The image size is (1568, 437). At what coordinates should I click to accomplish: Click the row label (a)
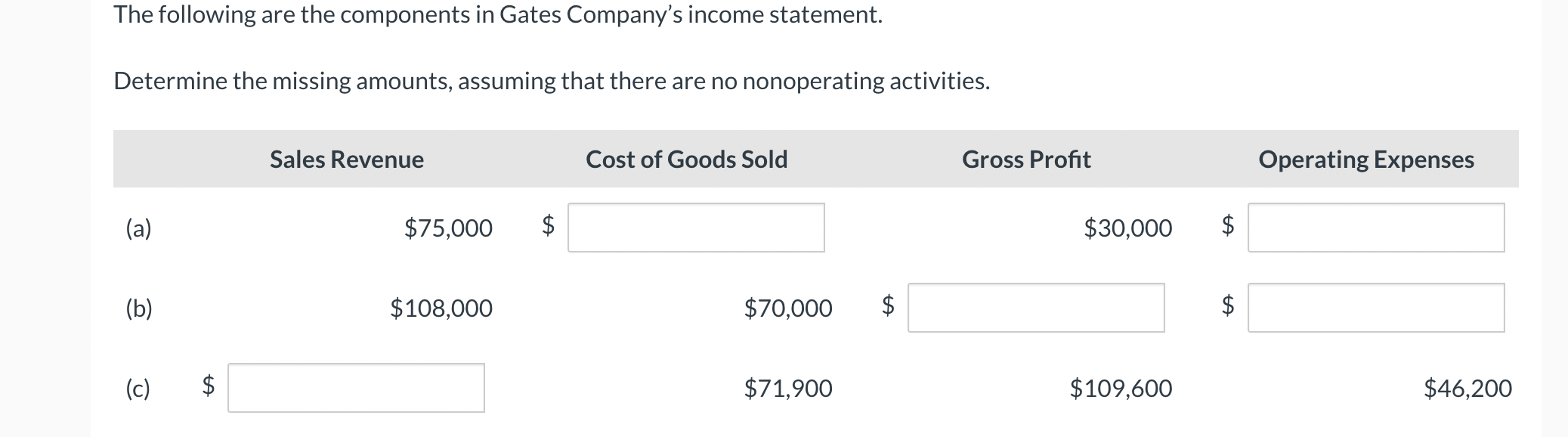point(138,228)
